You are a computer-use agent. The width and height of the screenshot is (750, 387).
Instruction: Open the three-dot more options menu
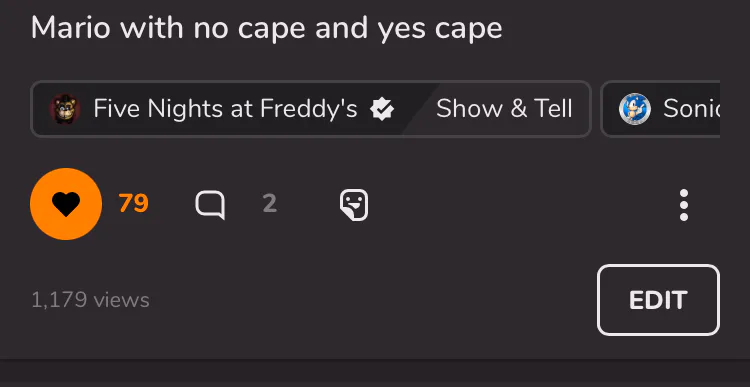coord(684,205)
